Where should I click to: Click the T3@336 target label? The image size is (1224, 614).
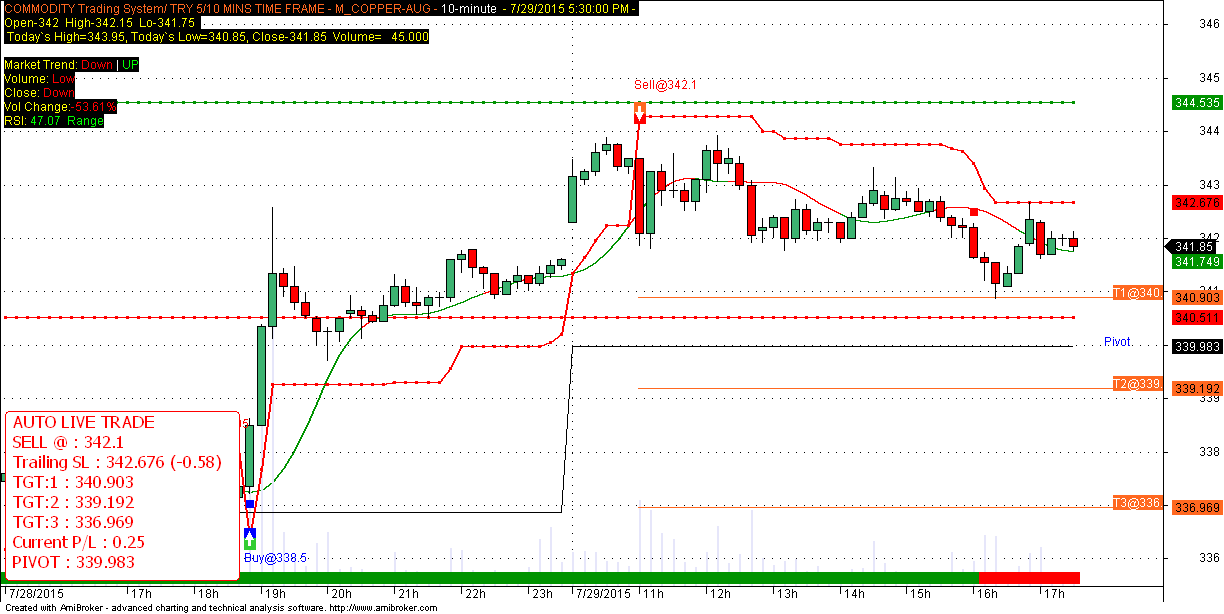tap(1137, 503)
